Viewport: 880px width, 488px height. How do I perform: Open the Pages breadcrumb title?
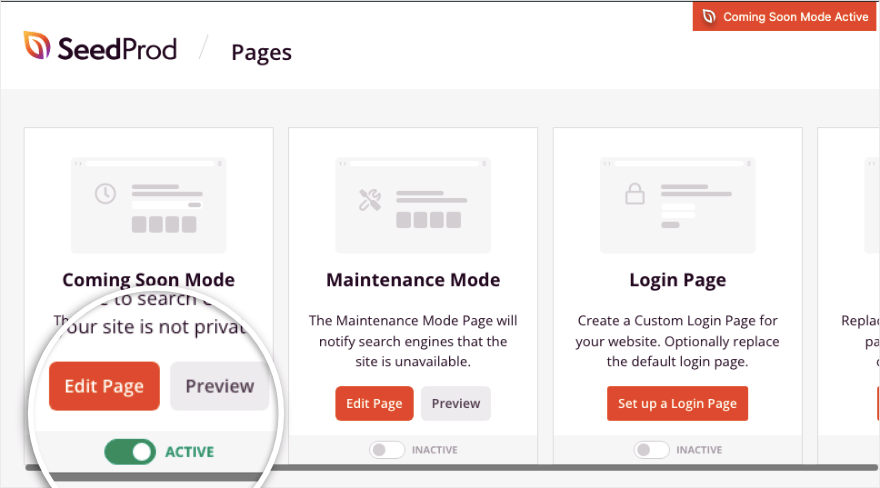[262, 53]
